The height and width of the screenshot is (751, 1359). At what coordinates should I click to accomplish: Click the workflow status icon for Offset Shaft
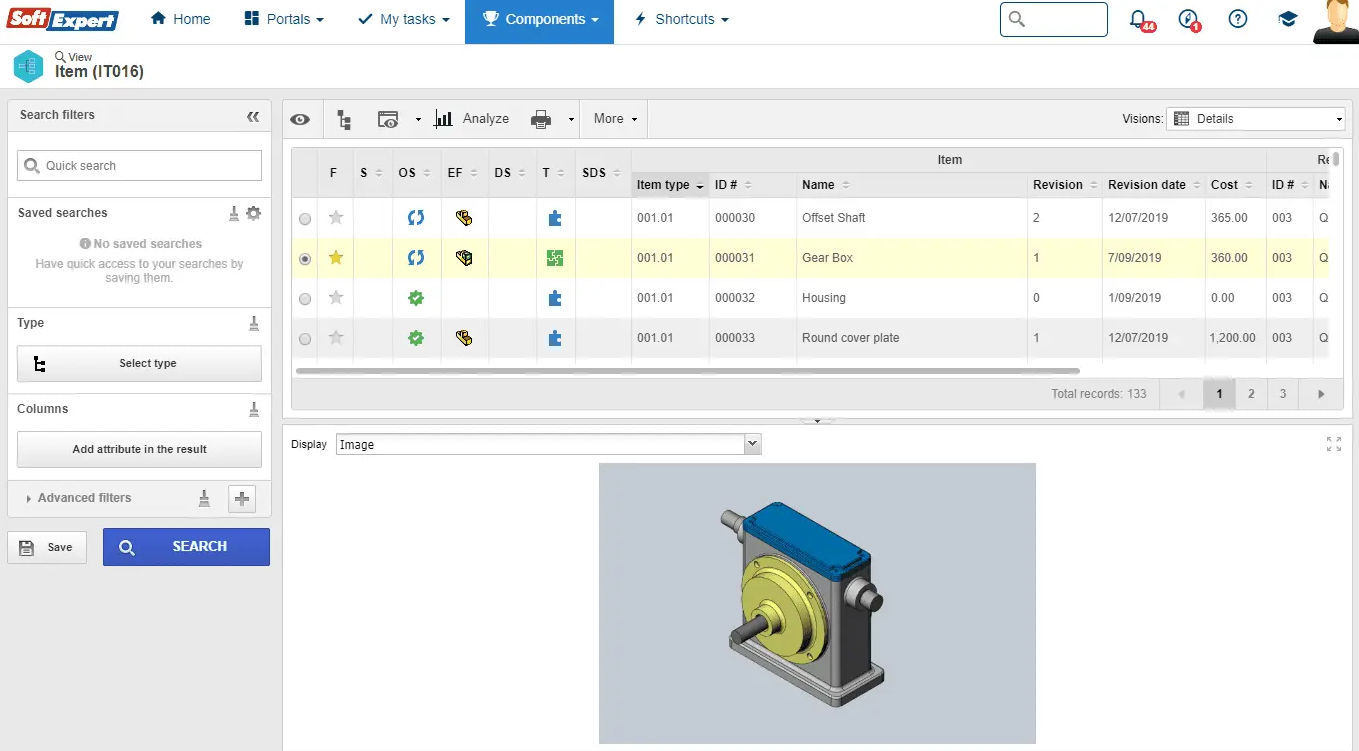pos(416,217)
